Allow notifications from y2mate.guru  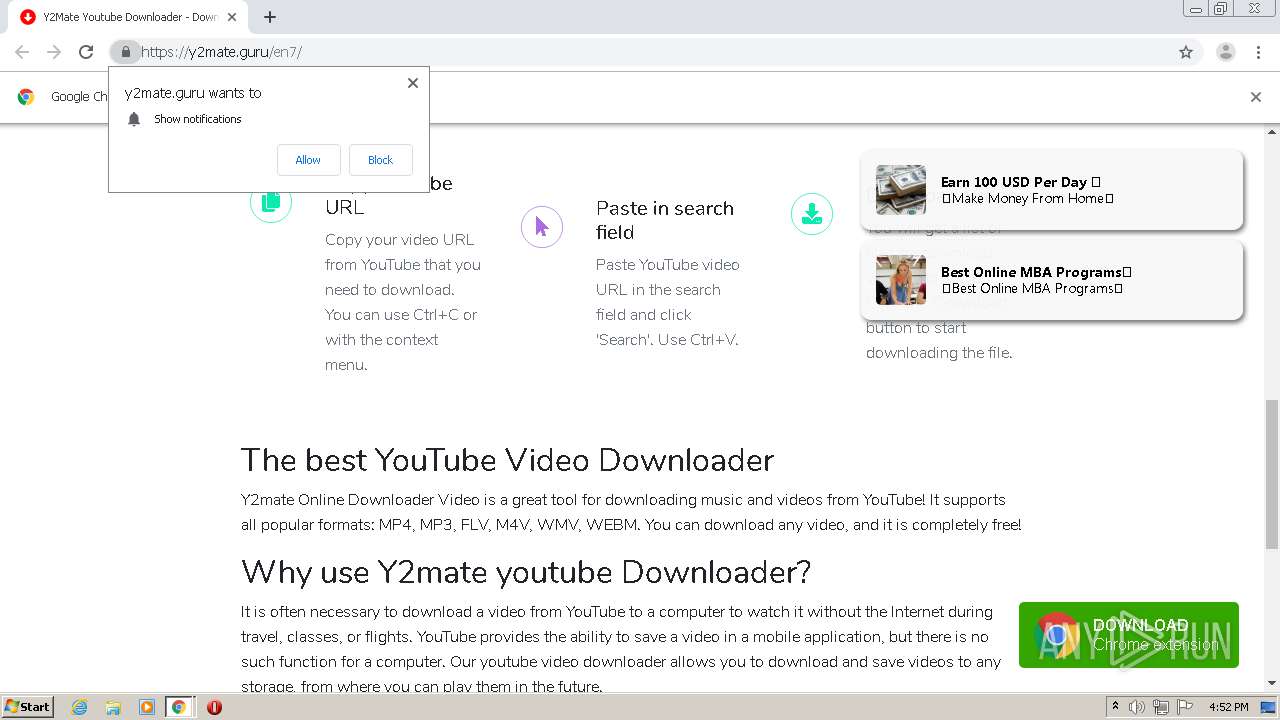(308, 160)
